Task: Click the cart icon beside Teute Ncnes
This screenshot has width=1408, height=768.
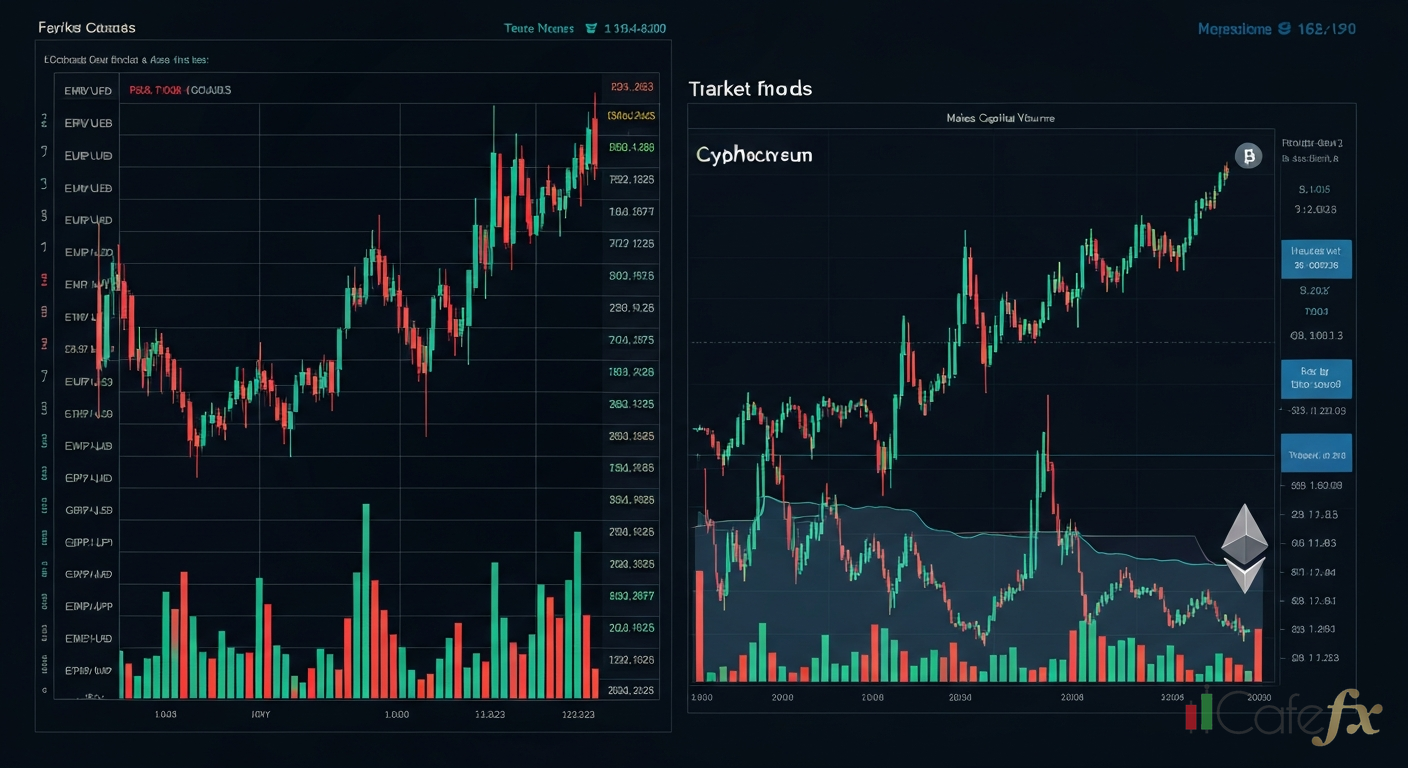Action: (590, 29)
